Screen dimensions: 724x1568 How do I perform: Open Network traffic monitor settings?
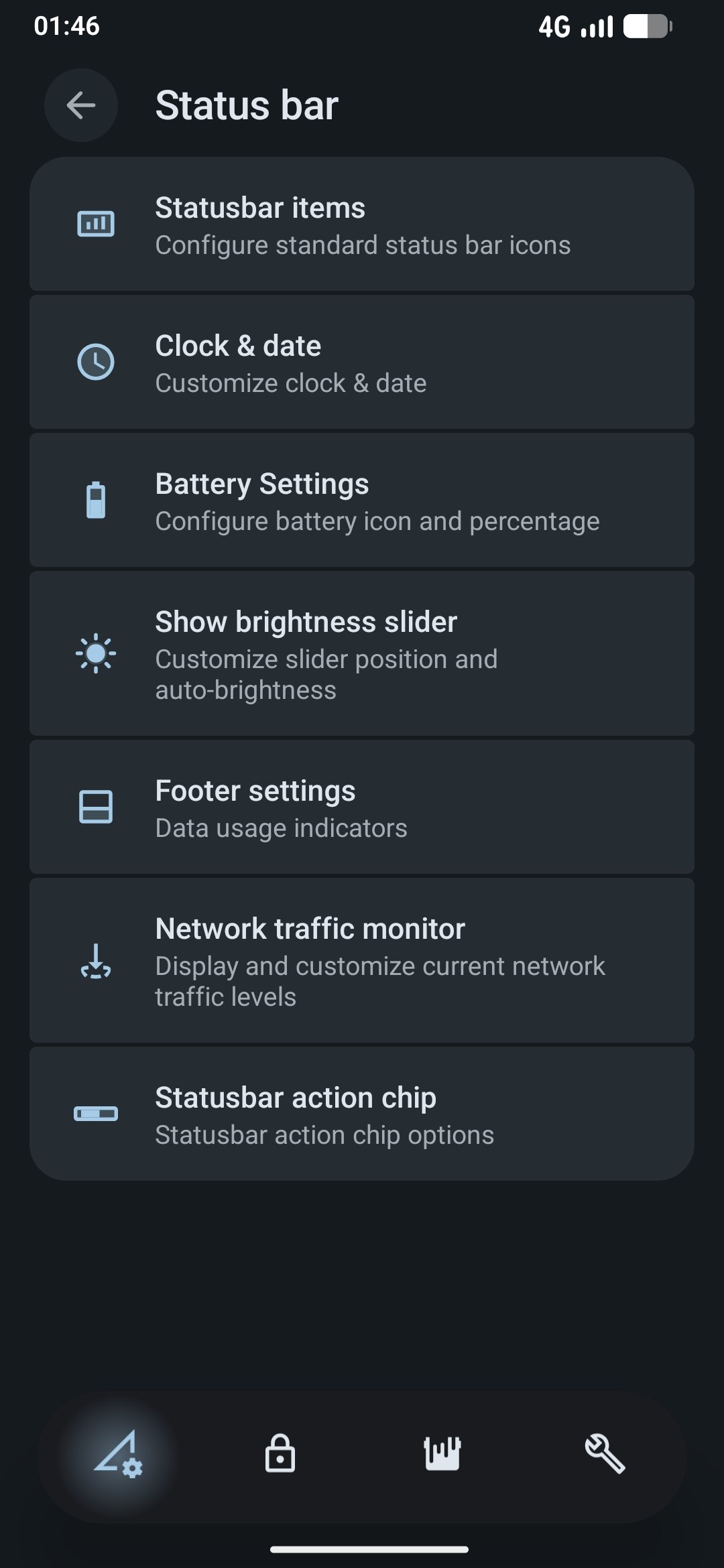point(362,961)
